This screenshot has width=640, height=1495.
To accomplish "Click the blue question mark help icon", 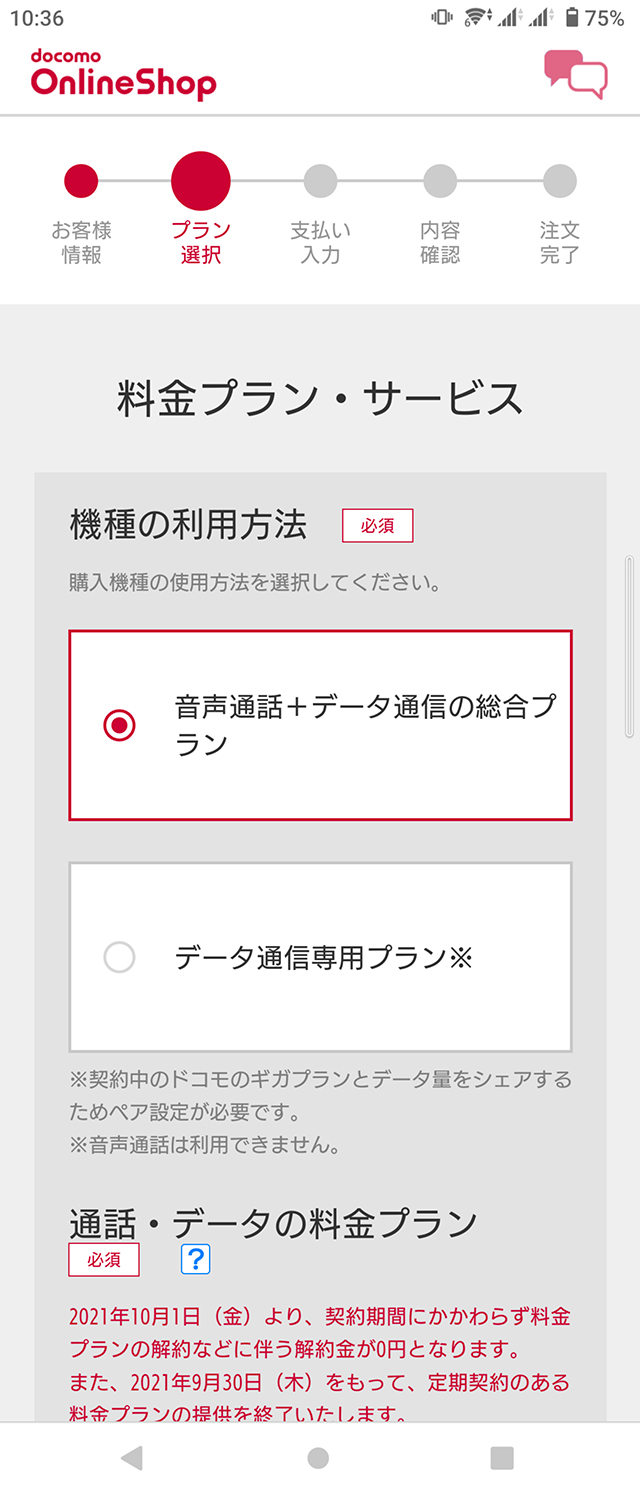I will pyautogui.click(x=196, y=1258).
